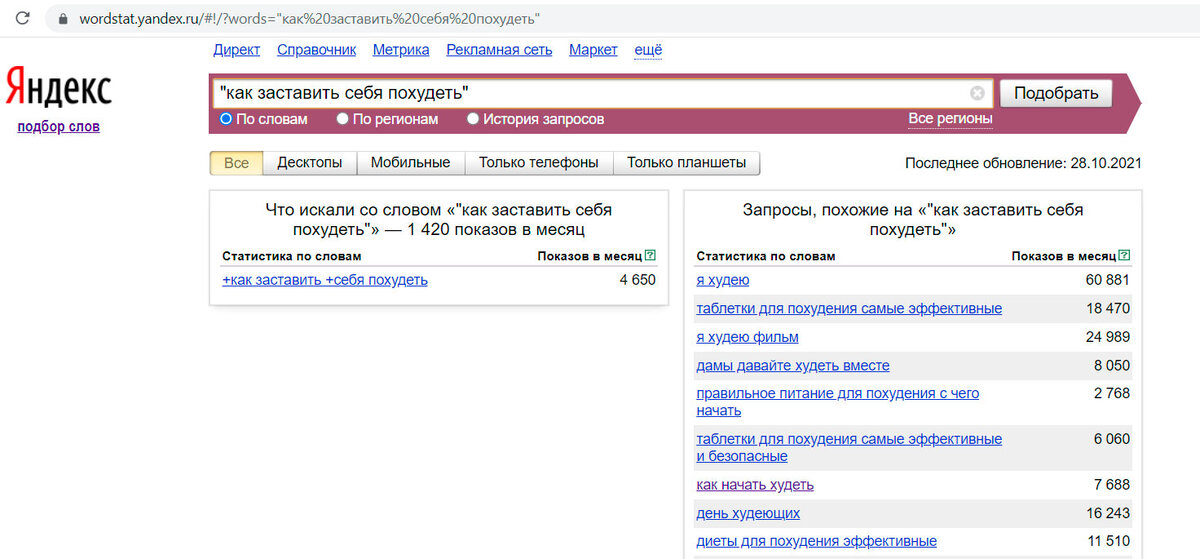Click the 'Последнее обновление: 28.10.2021' text

1023,163
